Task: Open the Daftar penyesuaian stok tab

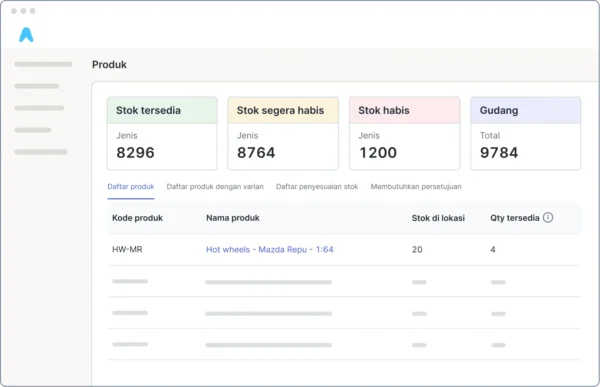Action: 317,187
